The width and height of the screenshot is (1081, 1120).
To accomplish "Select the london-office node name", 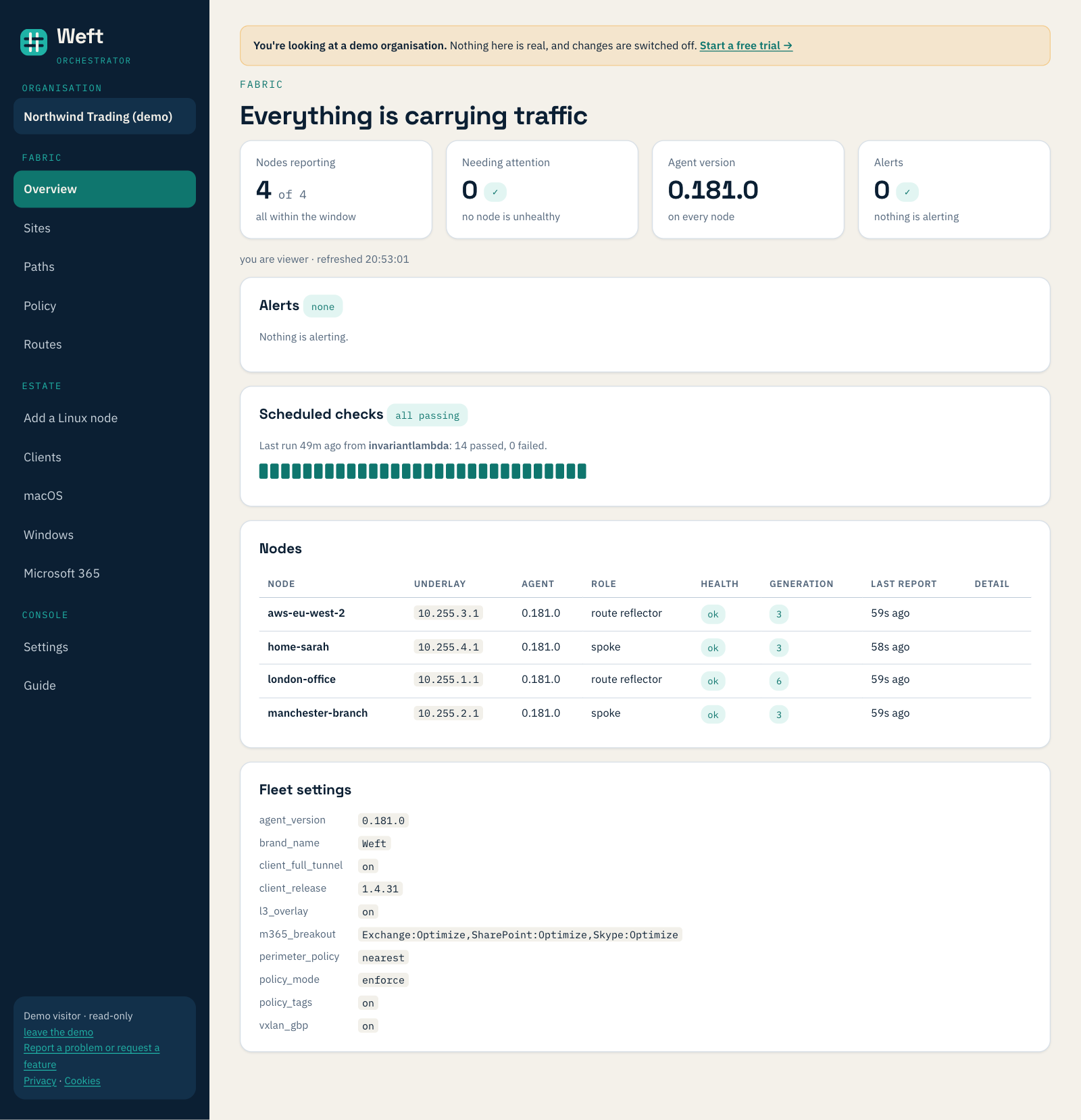I will [301, 680].
